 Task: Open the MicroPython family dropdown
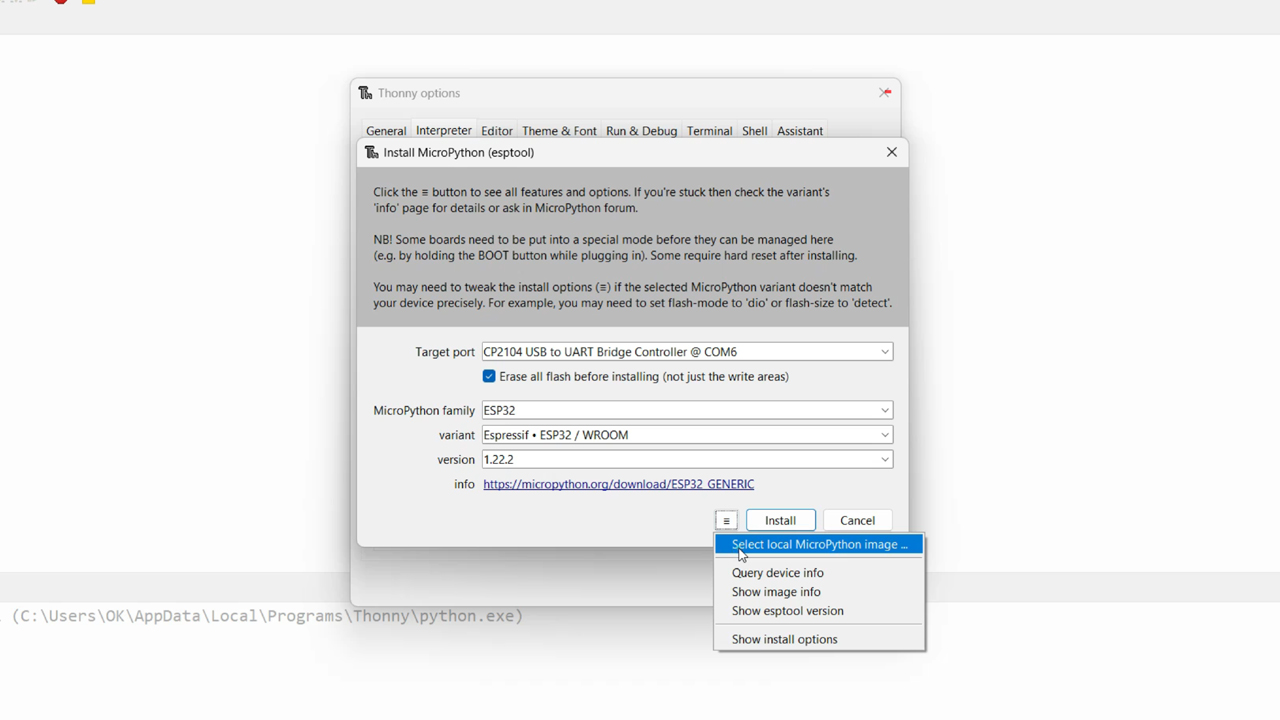coord(885,410)
